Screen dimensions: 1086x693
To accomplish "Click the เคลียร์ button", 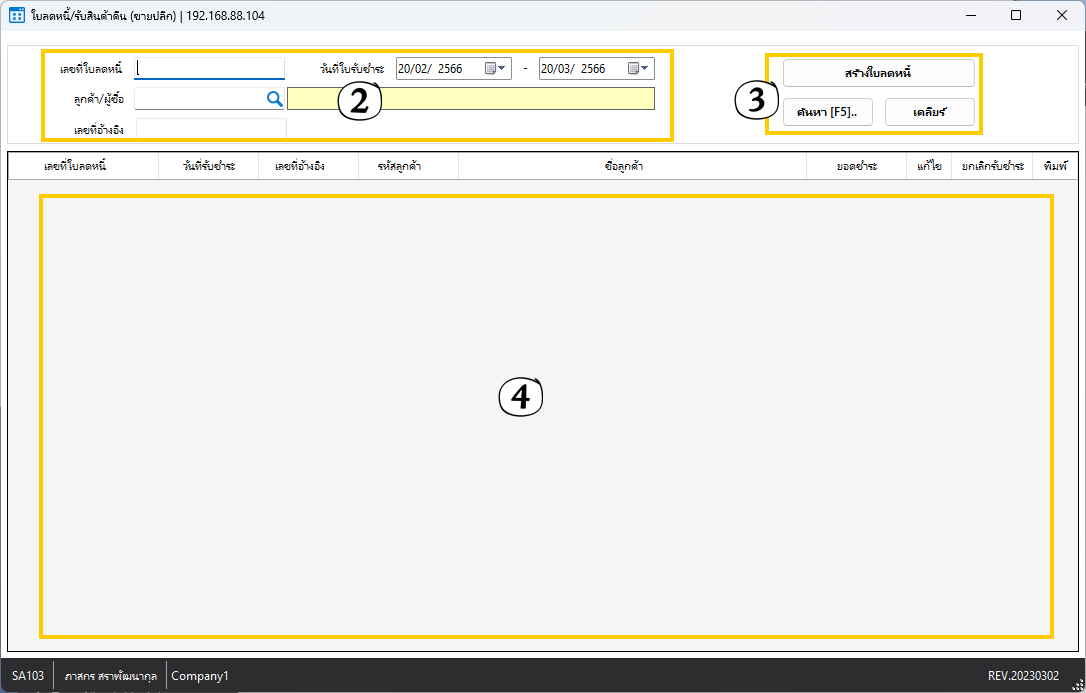I will [x=929, y=112].
